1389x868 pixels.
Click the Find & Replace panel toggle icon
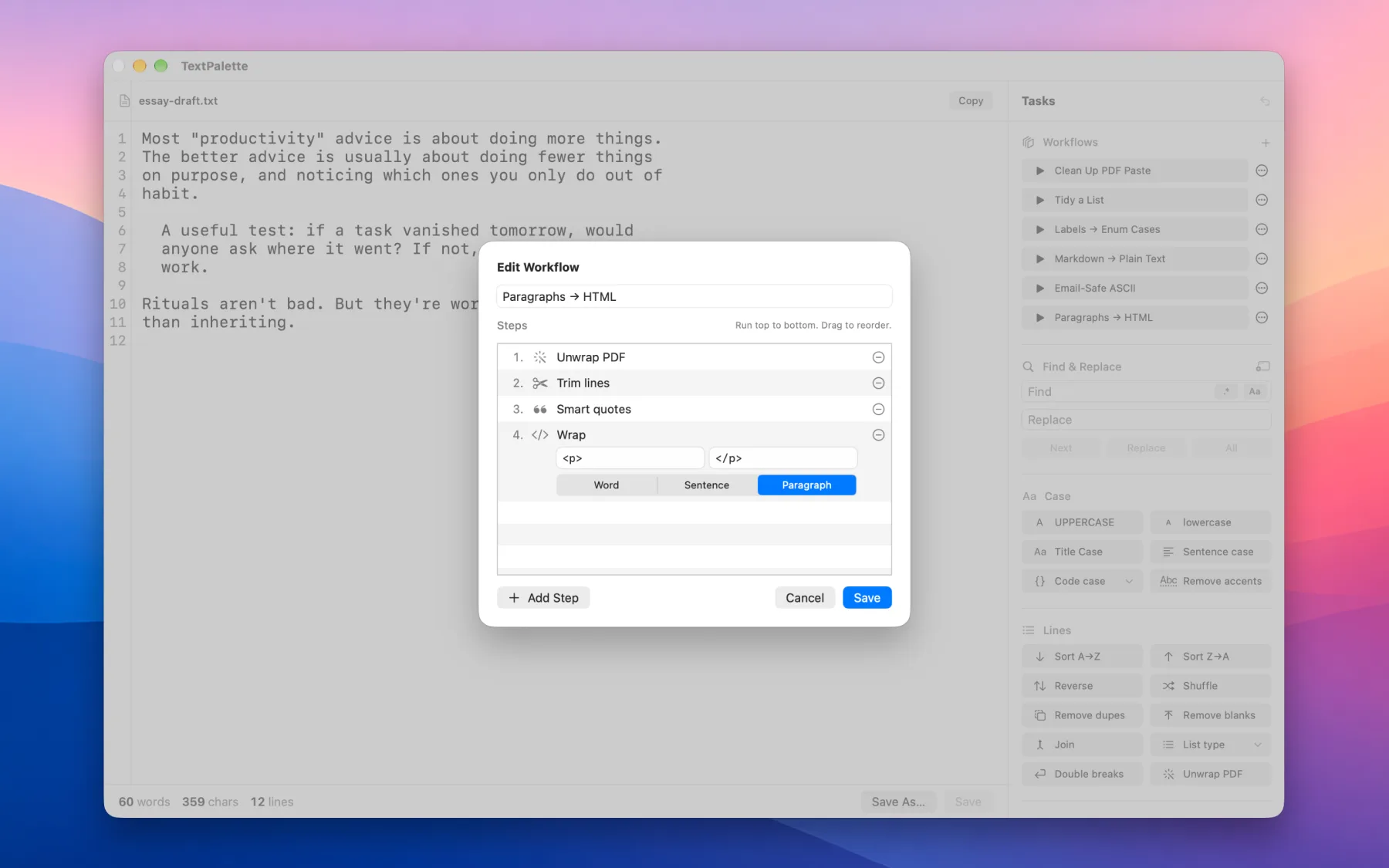click(x=1263, y=366)
